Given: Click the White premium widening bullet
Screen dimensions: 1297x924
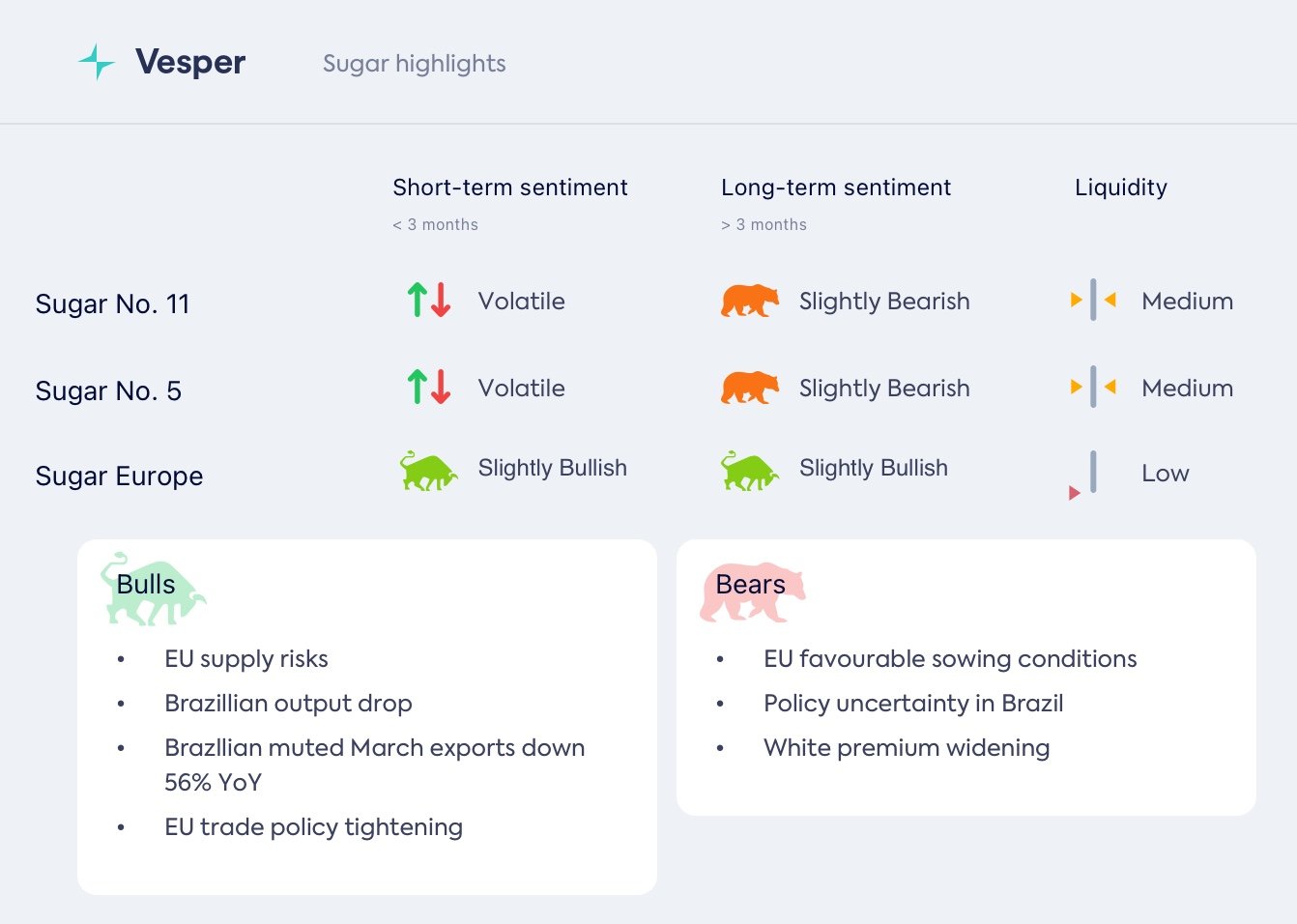Looking at the screenshot, I should coord(906,748).
